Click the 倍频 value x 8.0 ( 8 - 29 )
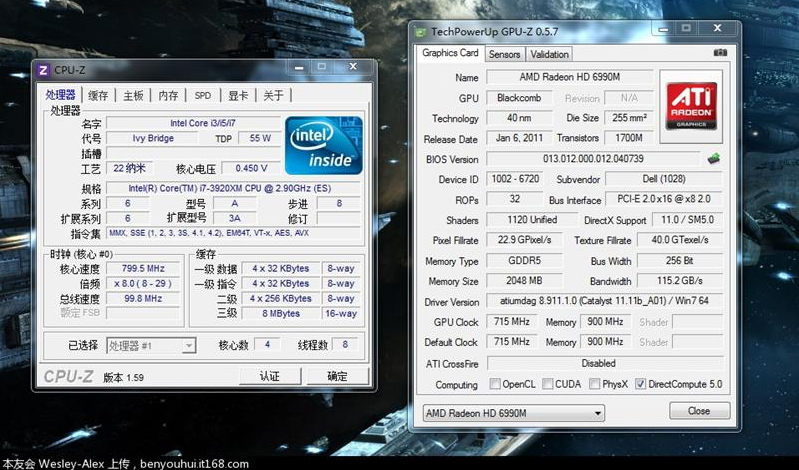The image size is (799, 470). (x=143, y=283)
